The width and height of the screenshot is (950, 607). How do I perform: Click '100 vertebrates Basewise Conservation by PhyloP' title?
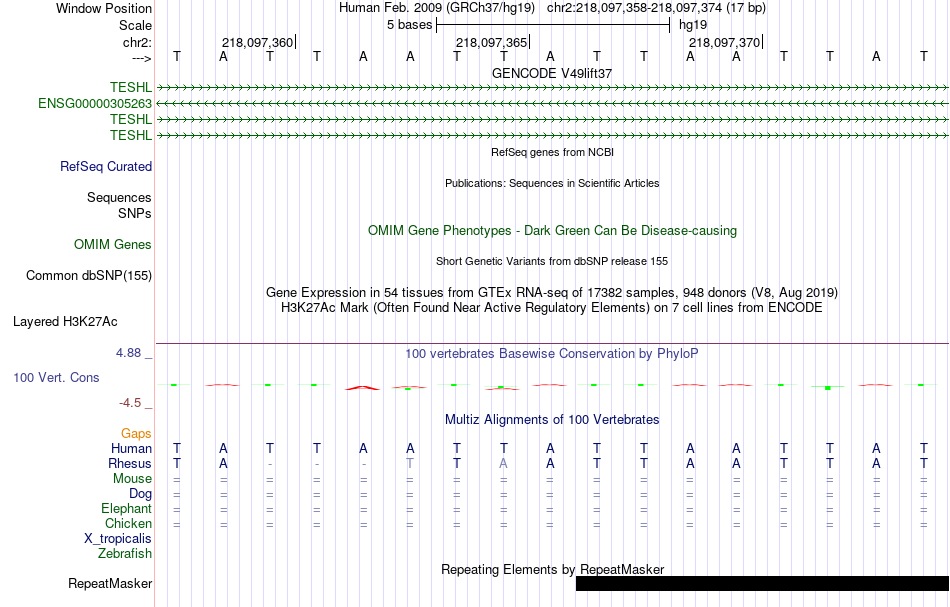[x=552, y=354]
